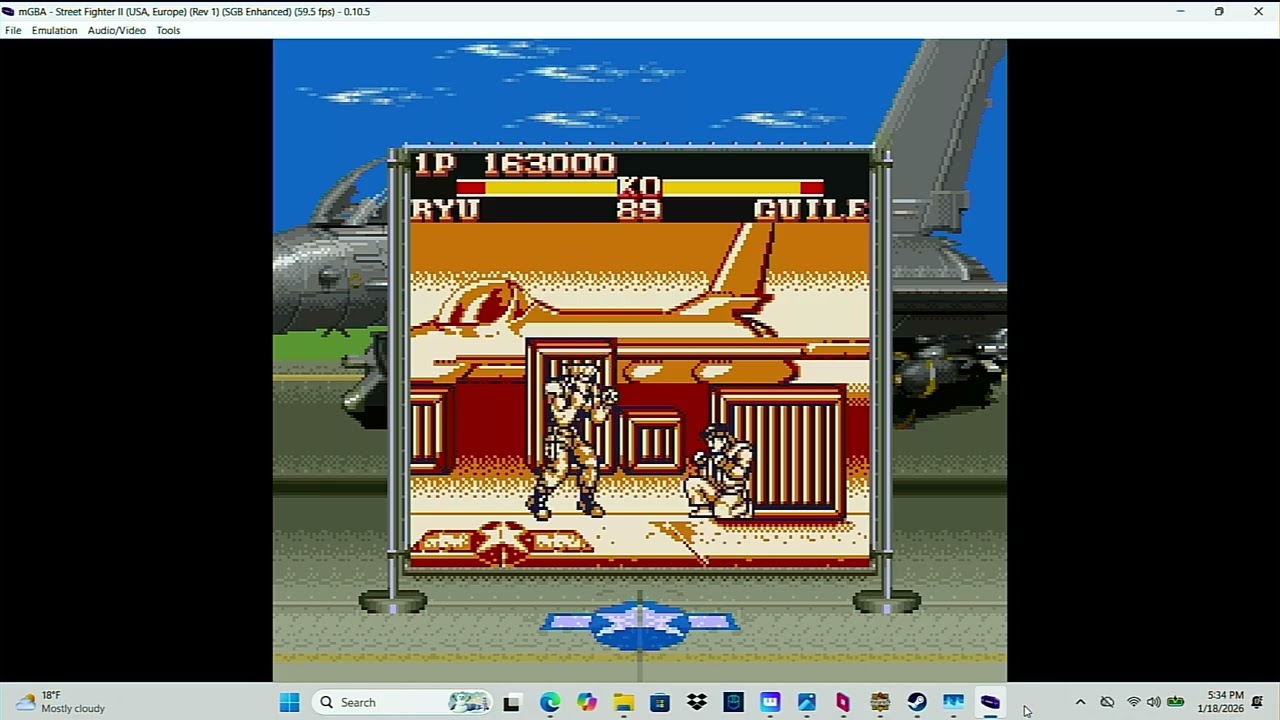Open the game icon before Steam
This screenshot has height=720, width=1280.
pyautogui.click(x=880, y=702)
